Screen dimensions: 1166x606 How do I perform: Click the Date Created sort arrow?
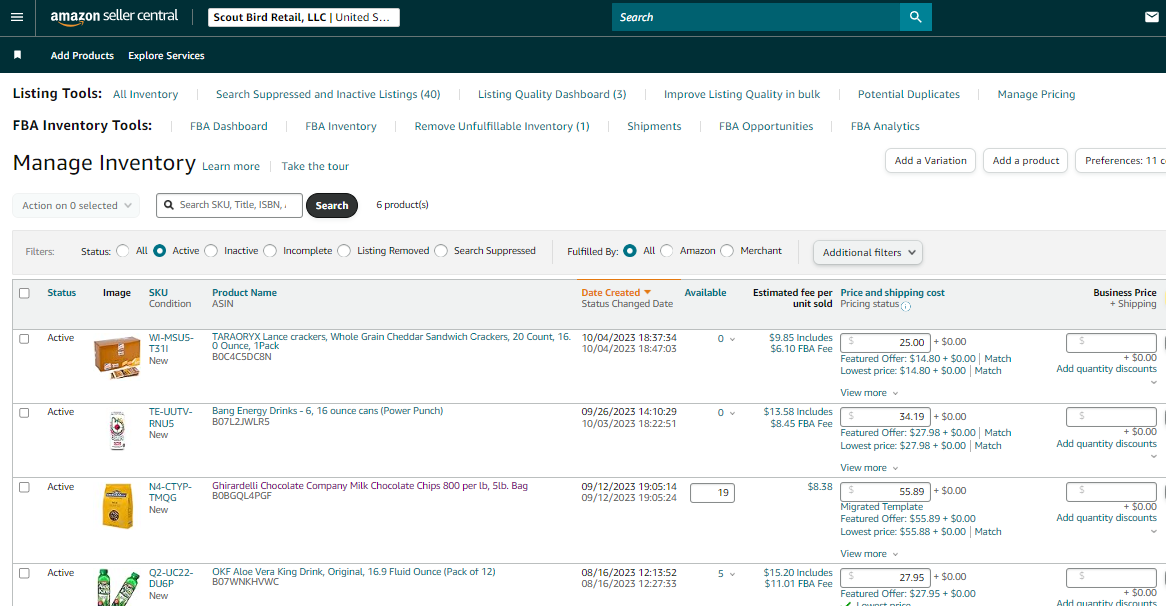pyautogui.click(x=647, y=293)
